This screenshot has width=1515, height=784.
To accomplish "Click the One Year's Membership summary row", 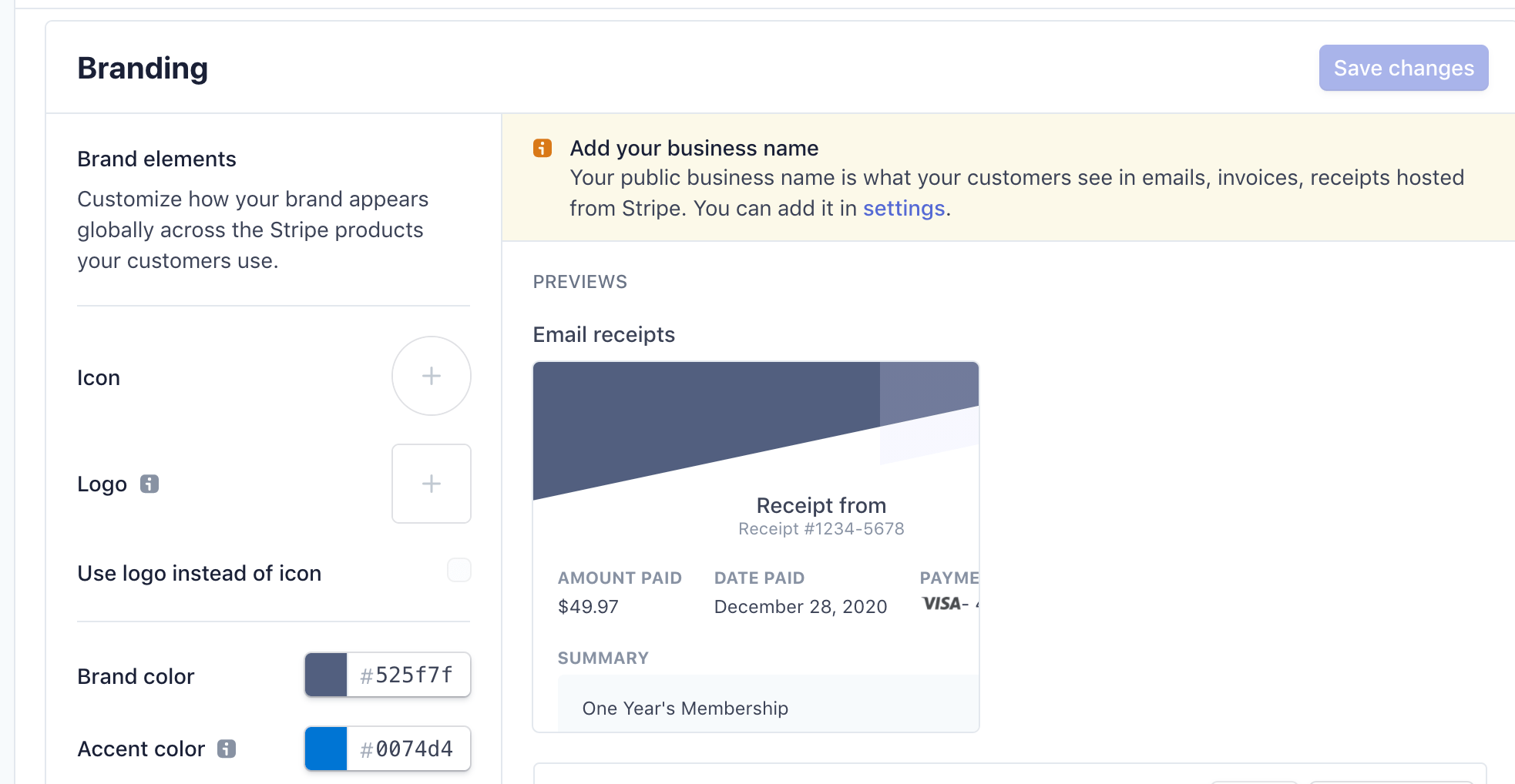I will [x=685, y=709].
